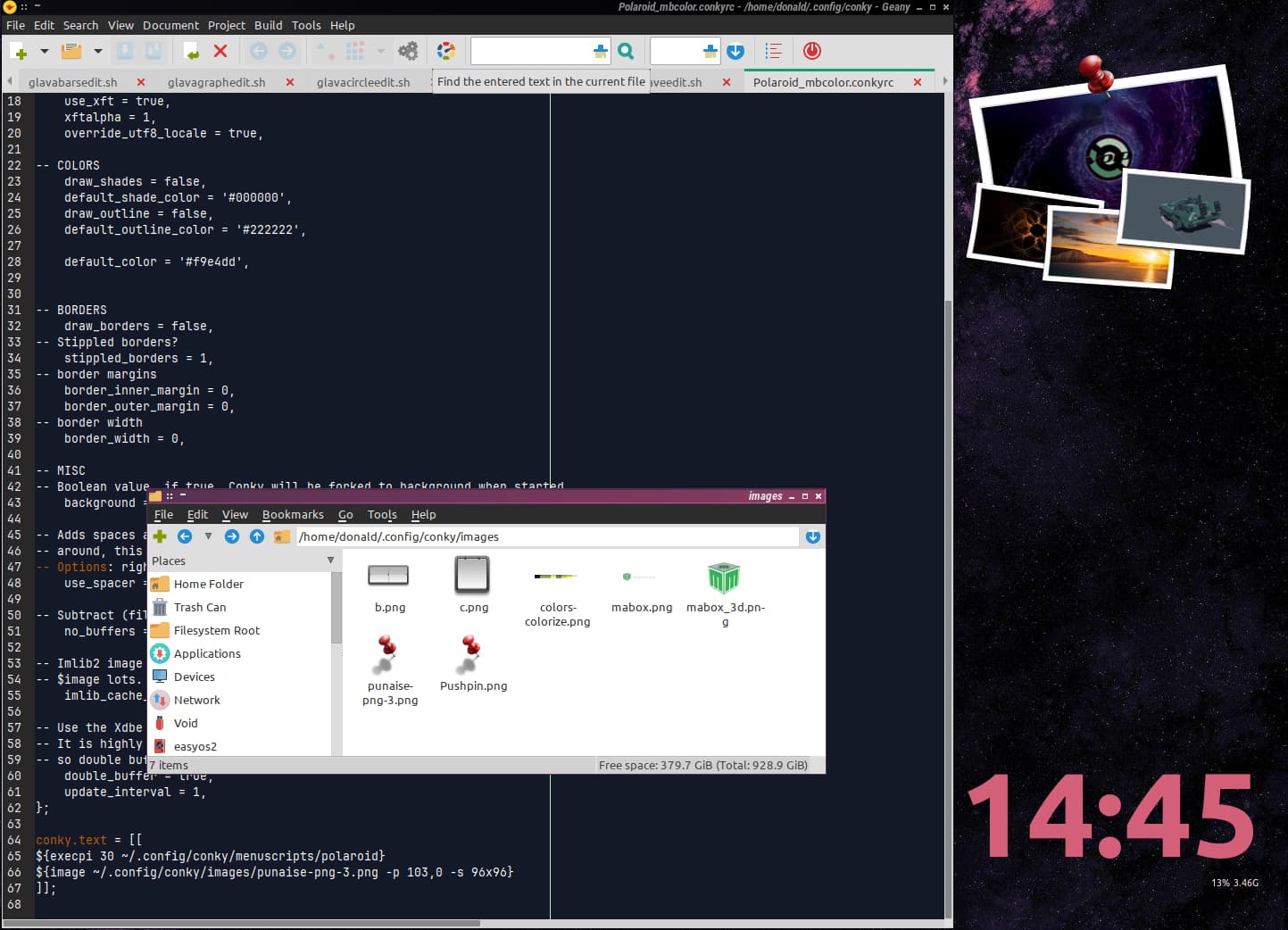The width and height of the screenshot is (1288, 930).
Task: Open the Build menu in Geany
Action: click(268, 25)
